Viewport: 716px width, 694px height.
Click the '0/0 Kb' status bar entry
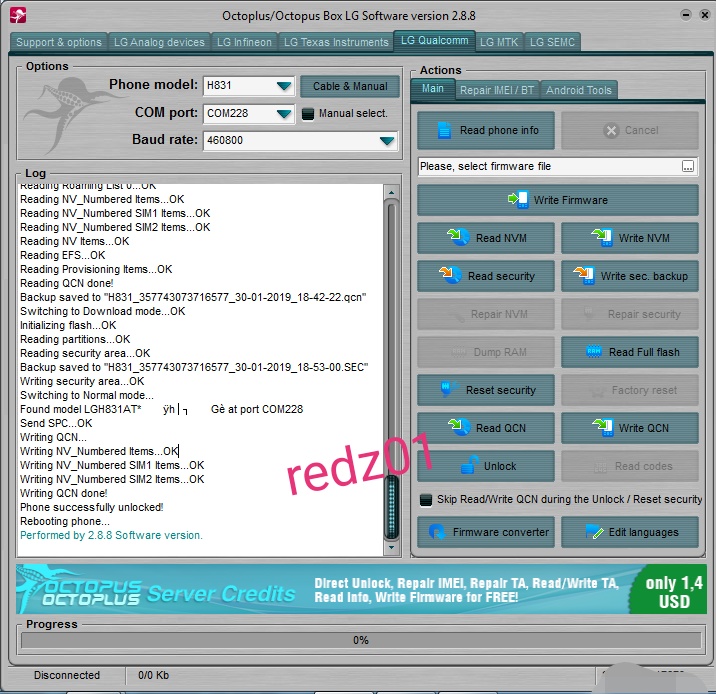click(x=153, y=675)
